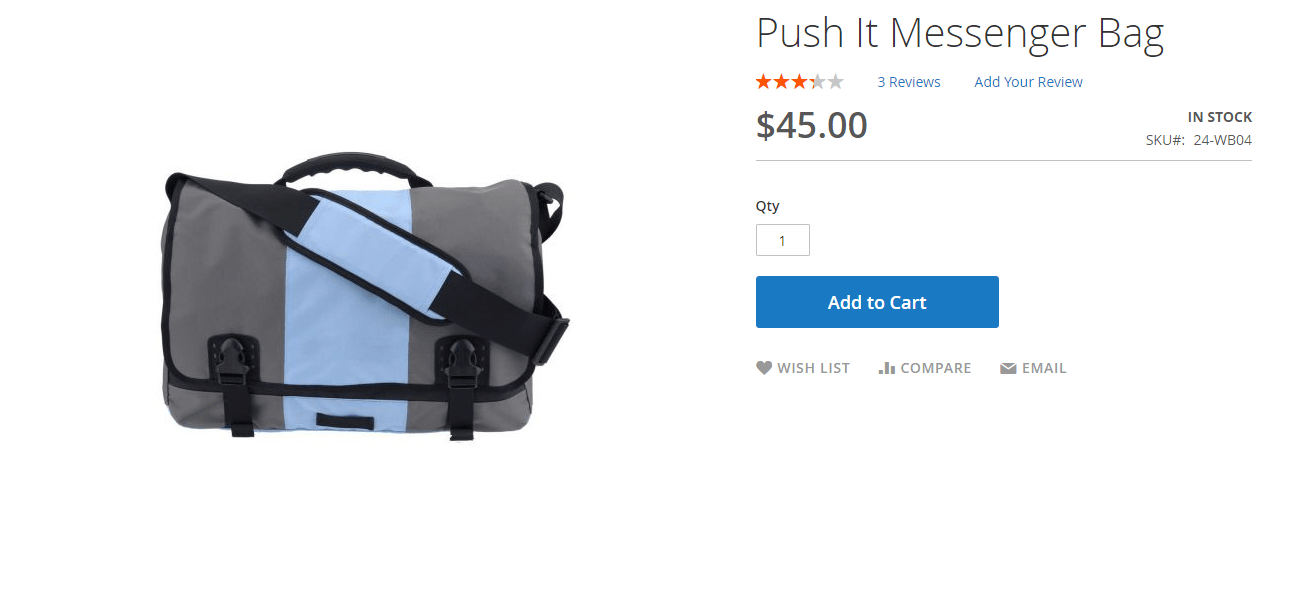The width and height of the screenshot is (1296, 594).
Task: Add the messenger bag to cart
Action: click(877, 302)
